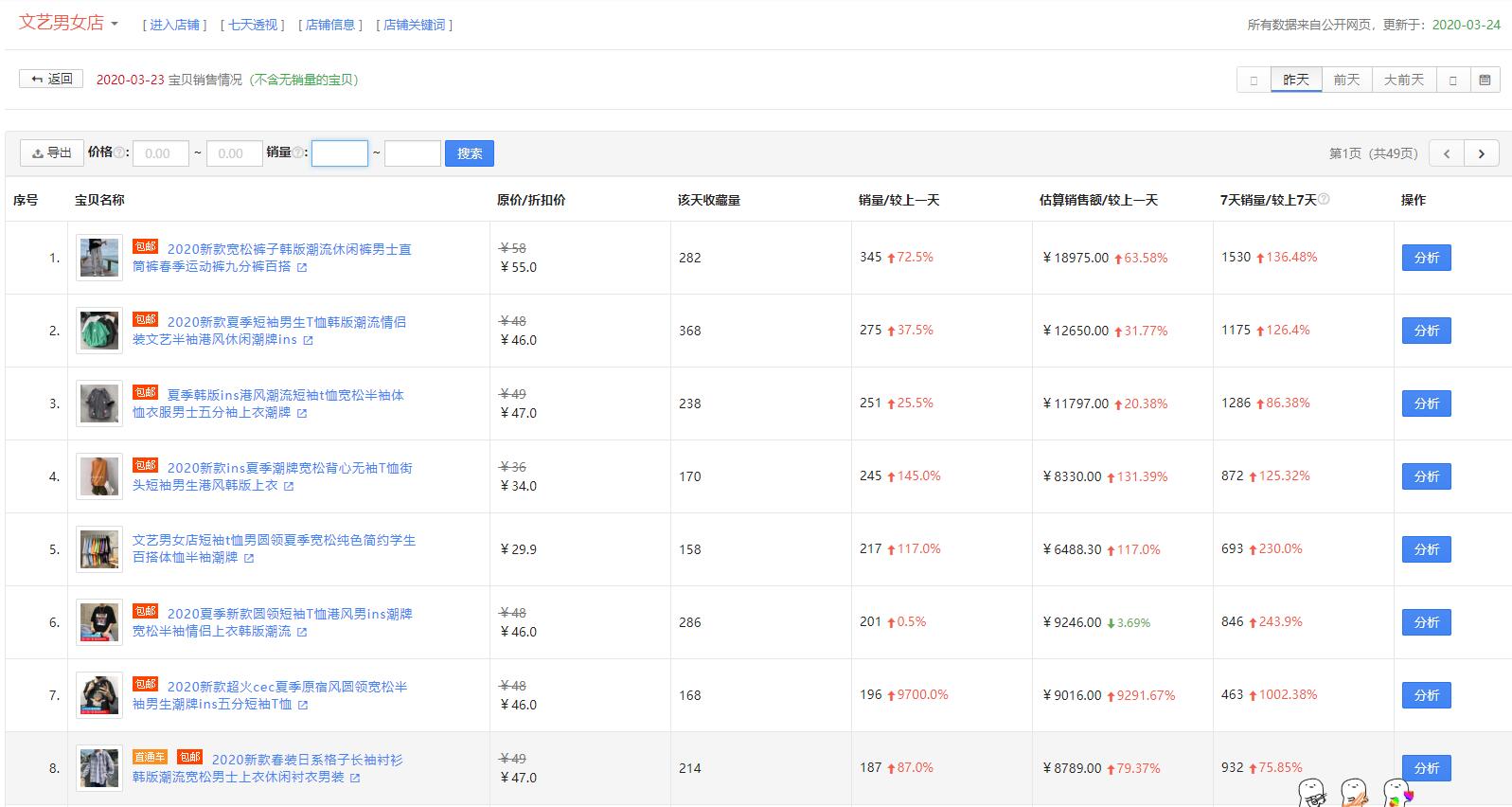Screen dimensions: 1512x807
Task: Open the 店铺关键词 link
Action: [x=415, y=25]
